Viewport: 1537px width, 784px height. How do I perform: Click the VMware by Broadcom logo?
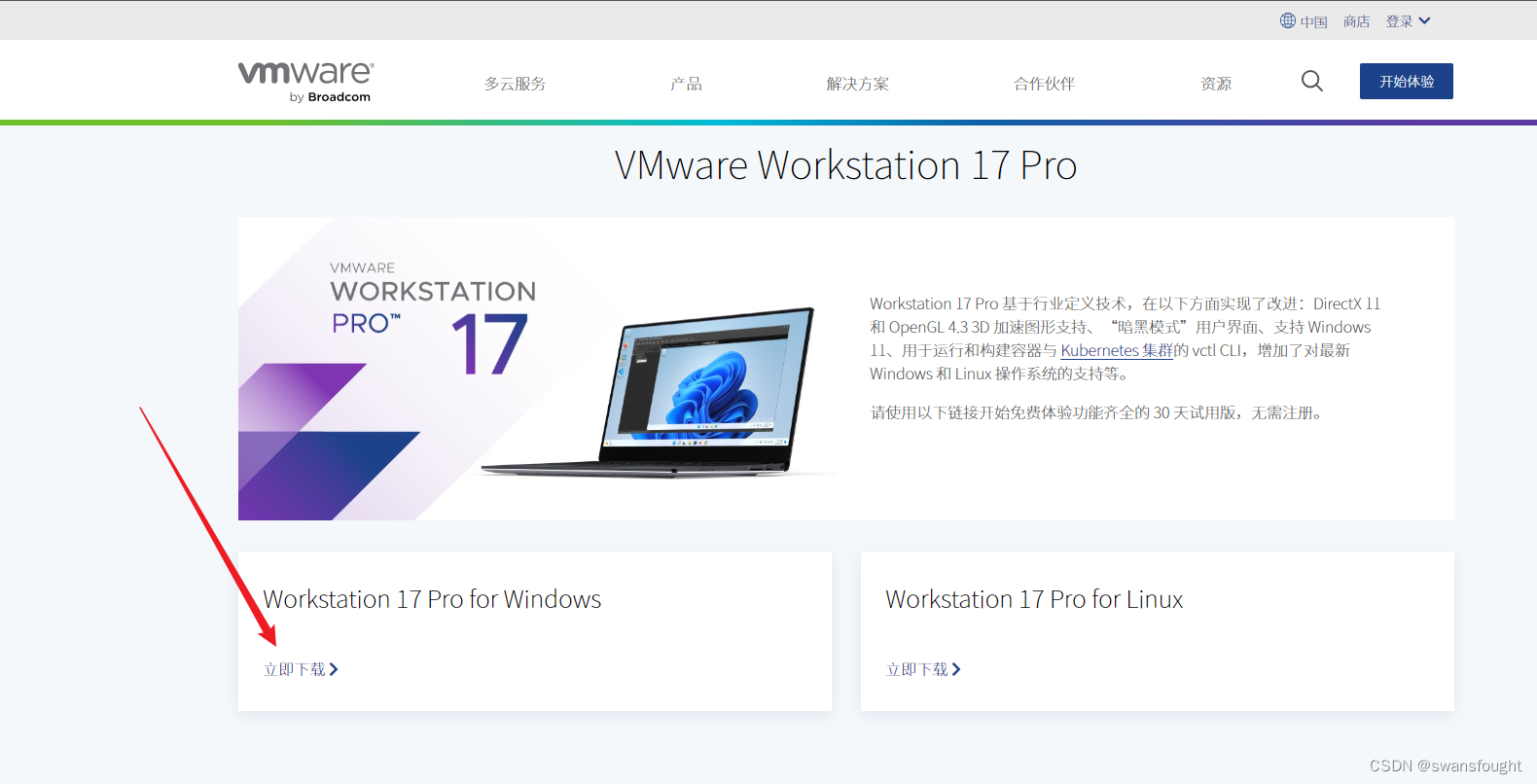click(x=305, y=82)
